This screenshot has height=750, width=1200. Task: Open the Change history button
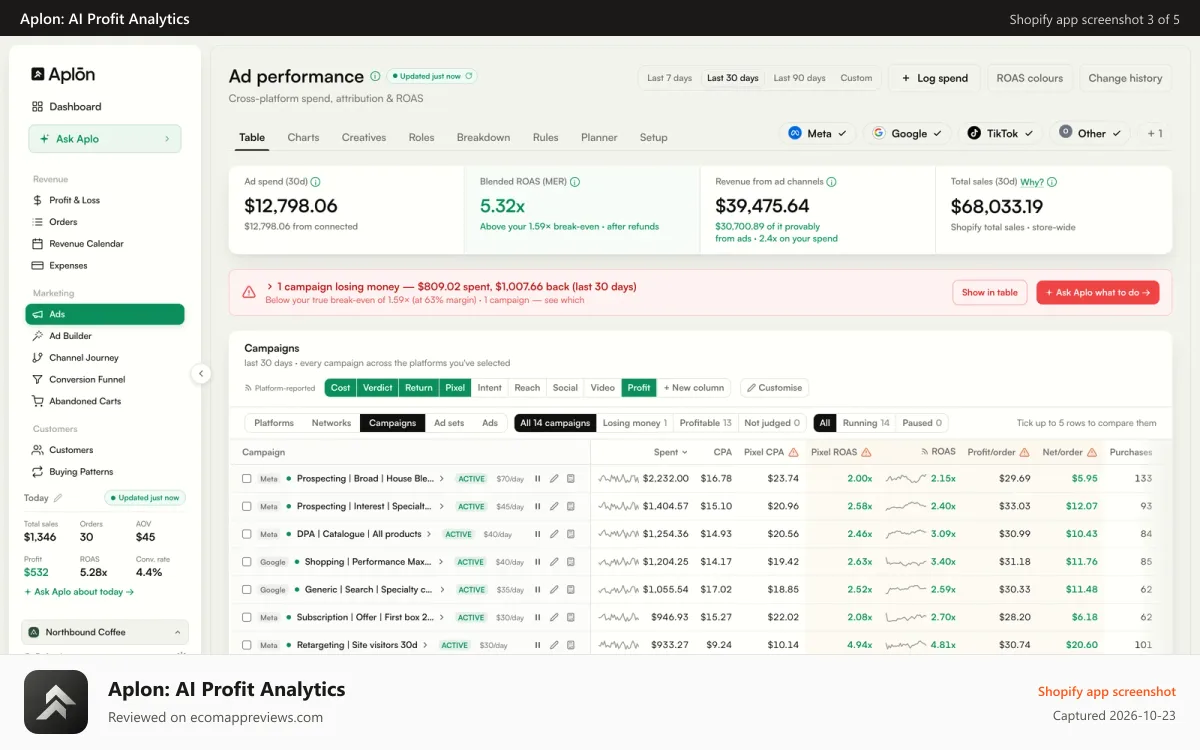click(x=1125, y=78)
